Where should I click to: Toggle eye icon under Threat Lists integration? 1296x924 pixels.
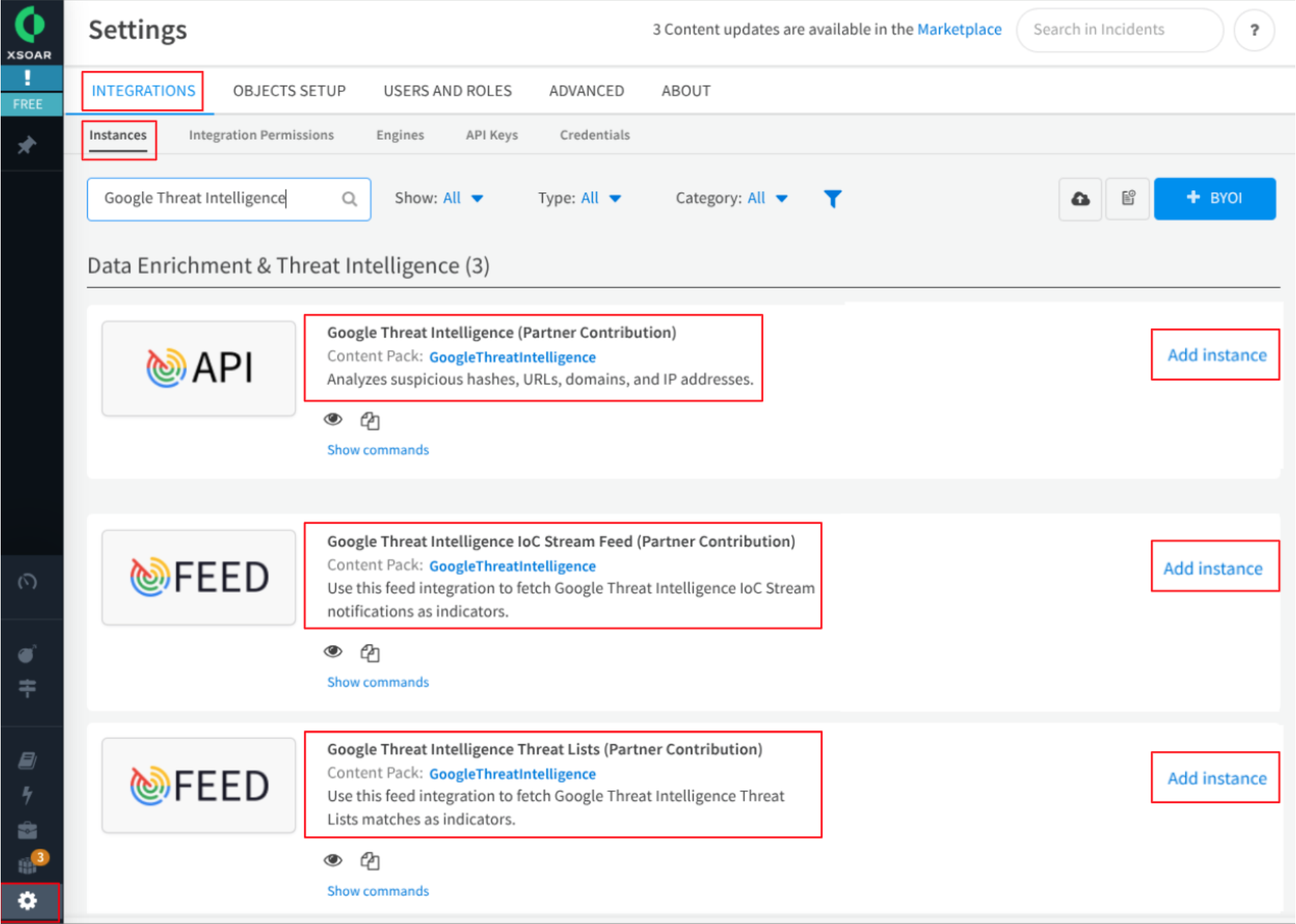coord(333,860)
